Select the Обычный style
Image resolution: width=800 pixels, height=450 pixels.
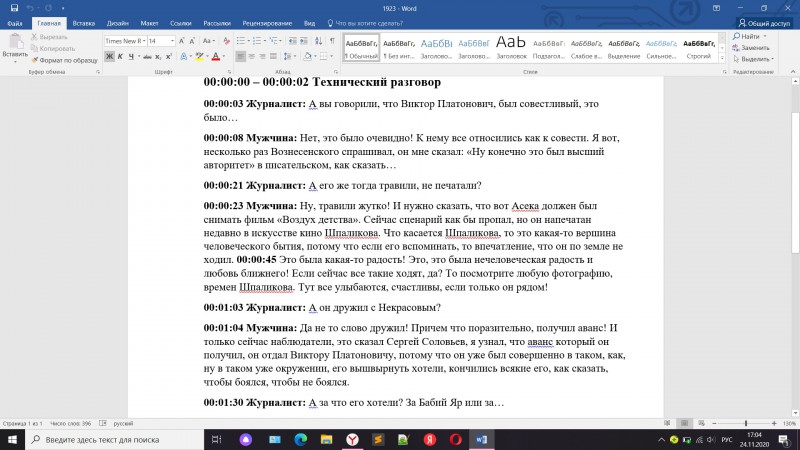pyautogui.click(x=361, y=48)
